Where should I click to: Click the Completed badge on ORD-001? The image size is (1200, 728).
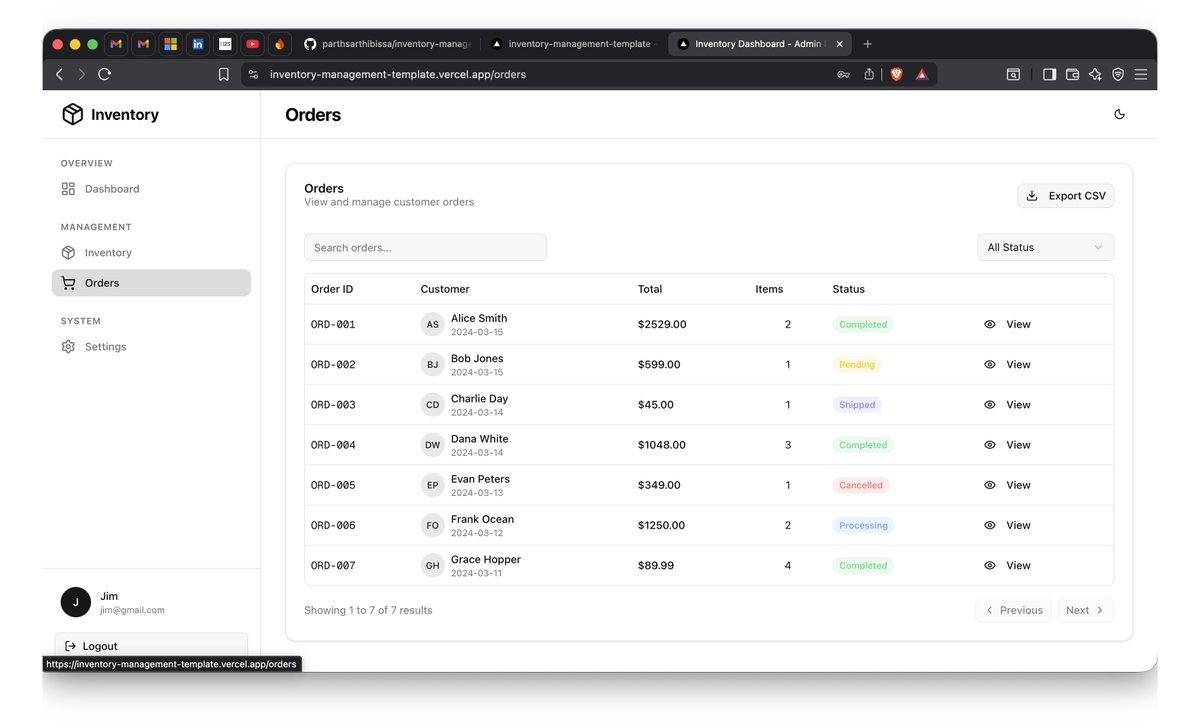(863, 324)
